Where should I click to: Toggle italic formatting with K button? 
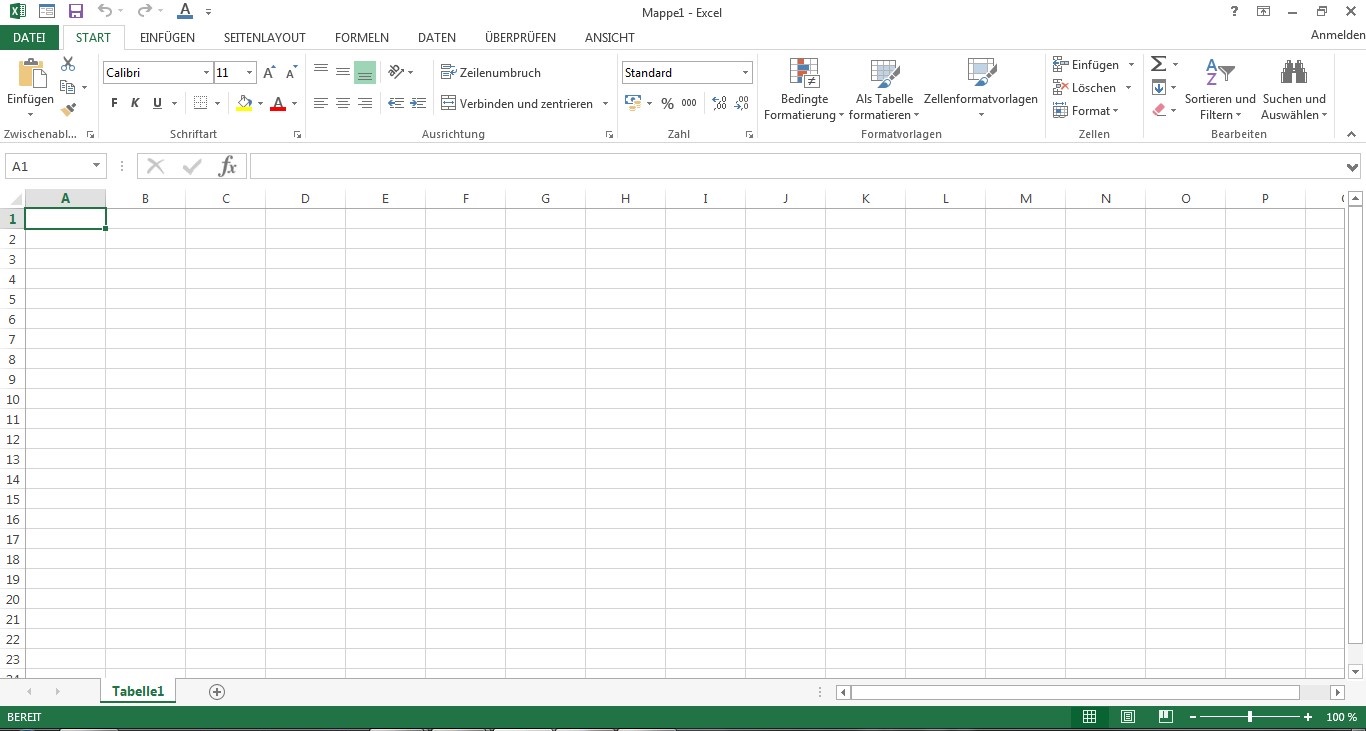point(135,103)
